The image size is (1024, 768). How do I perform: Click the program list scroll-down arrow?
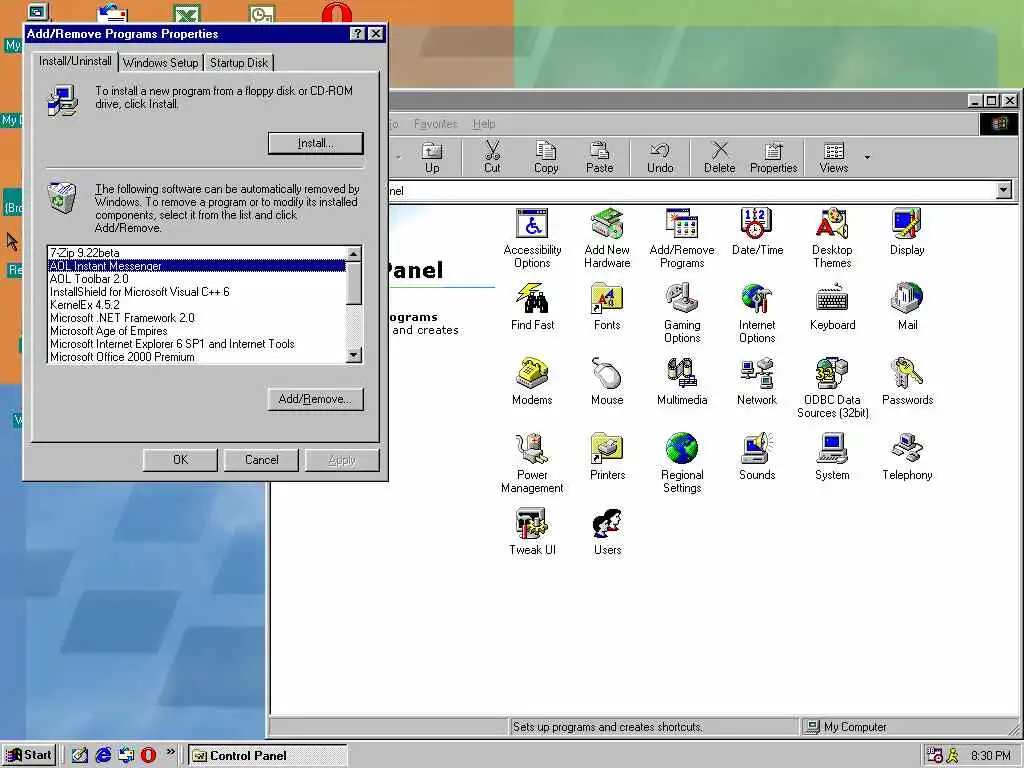[x=353, y=355]
